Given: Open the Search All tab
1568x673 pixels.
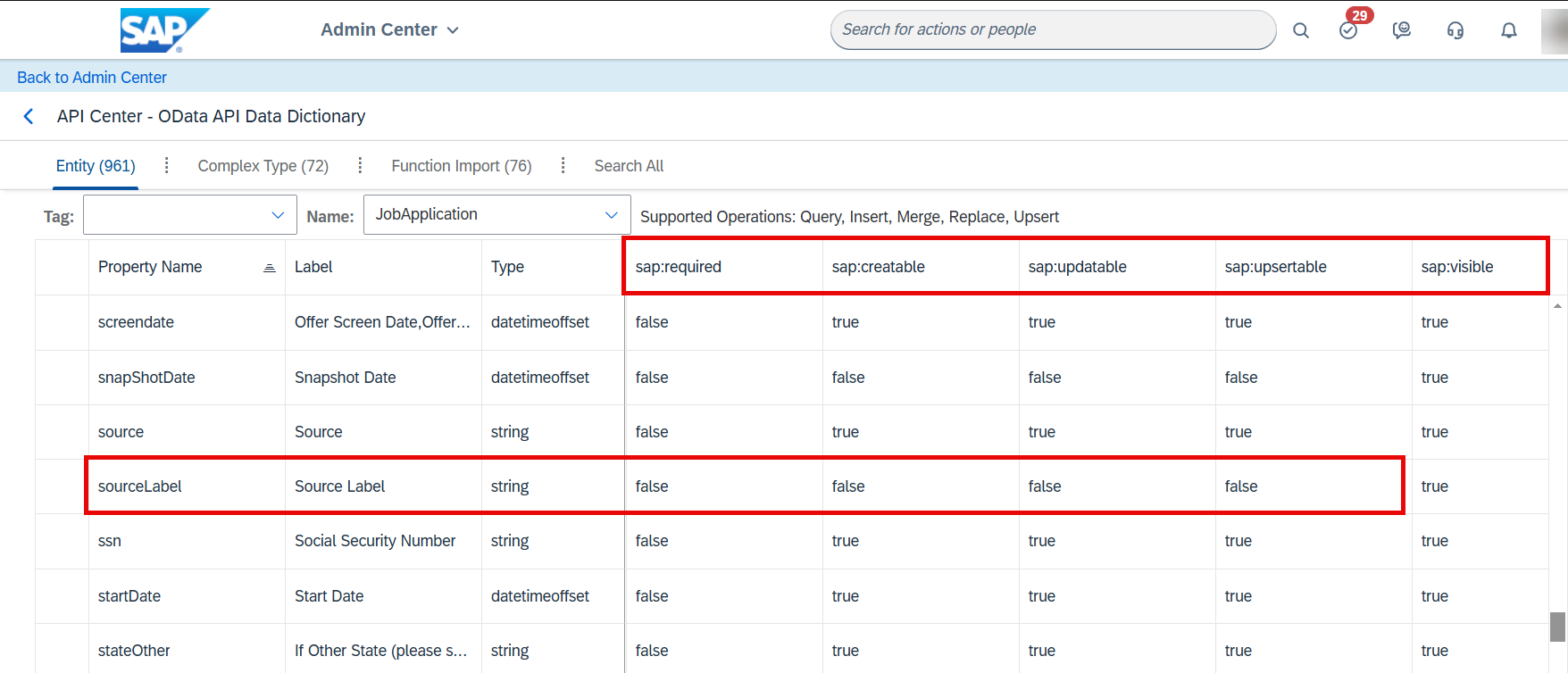Looking at the screenshot, I should pos(630,166).
